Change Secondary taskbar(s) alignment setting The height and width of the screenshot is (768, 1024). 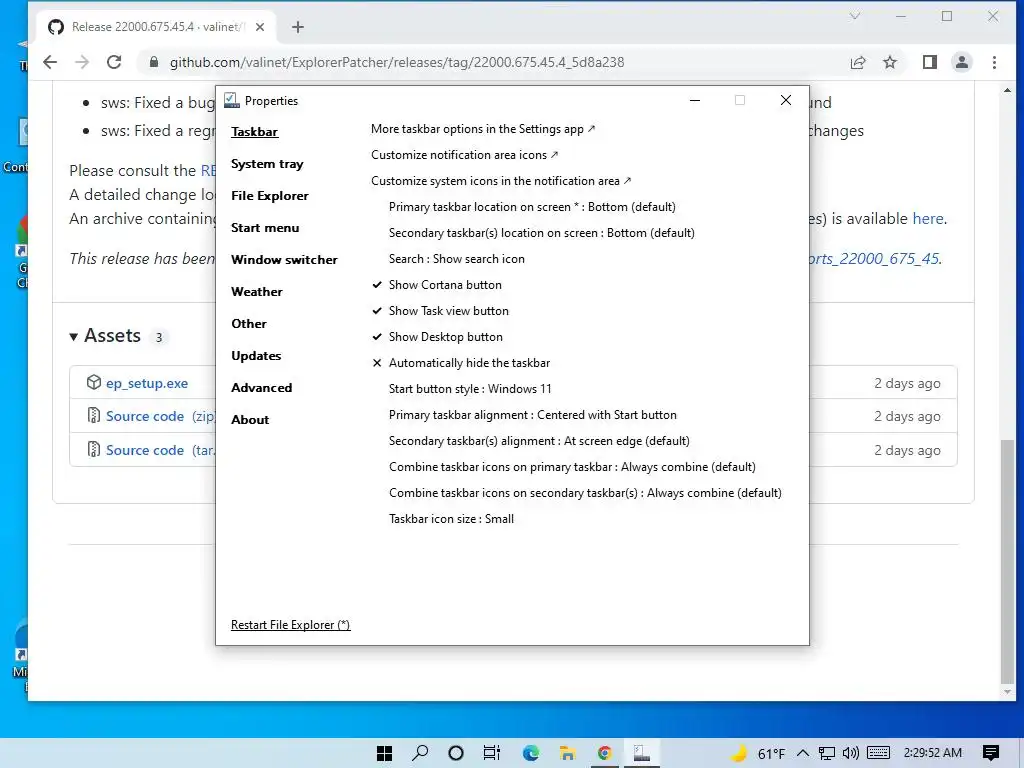click(x=539, y=441)
